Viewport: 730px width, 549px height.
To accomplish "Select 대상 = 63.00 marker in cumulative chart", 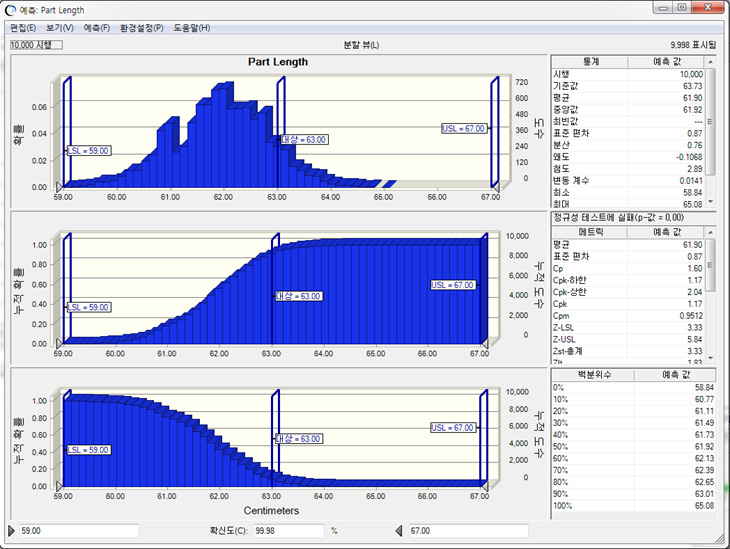I will pyautogui.click(x=298, y=296).
